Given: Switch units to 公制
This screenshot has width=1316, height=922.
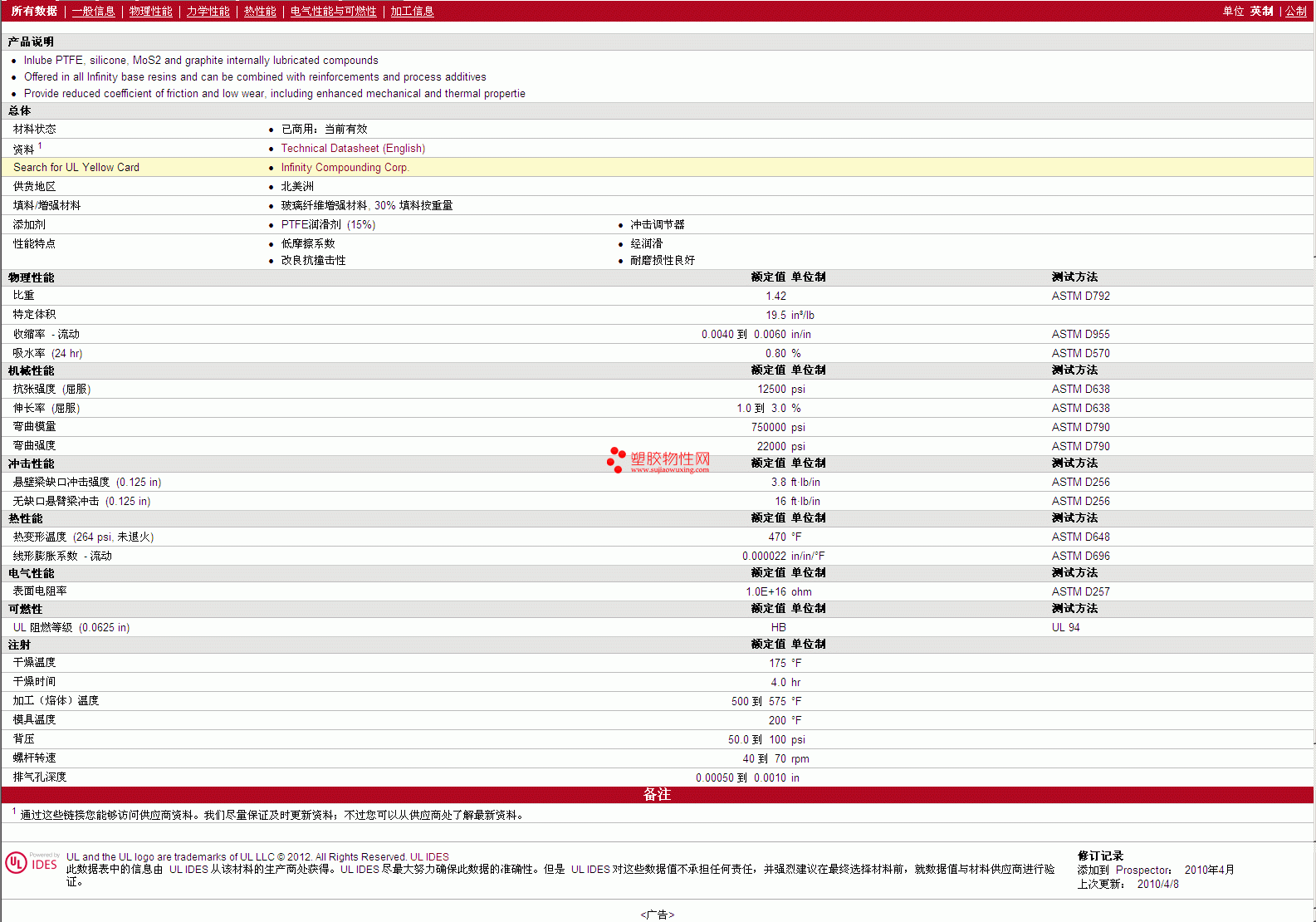Looking at the screenshot, I should point(1296,12).
